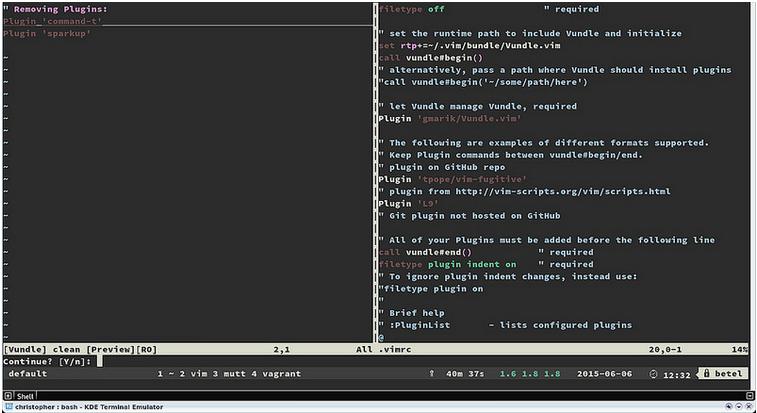This screenshot has width=757, height=413.
Task: Click the :PluginList help line
Action: pos(505,325)
